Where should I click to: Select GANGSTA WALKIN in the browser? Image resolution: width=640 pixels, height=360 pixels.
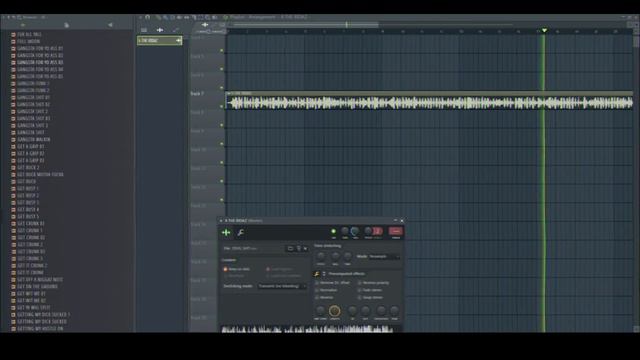(x=33, y=140)
